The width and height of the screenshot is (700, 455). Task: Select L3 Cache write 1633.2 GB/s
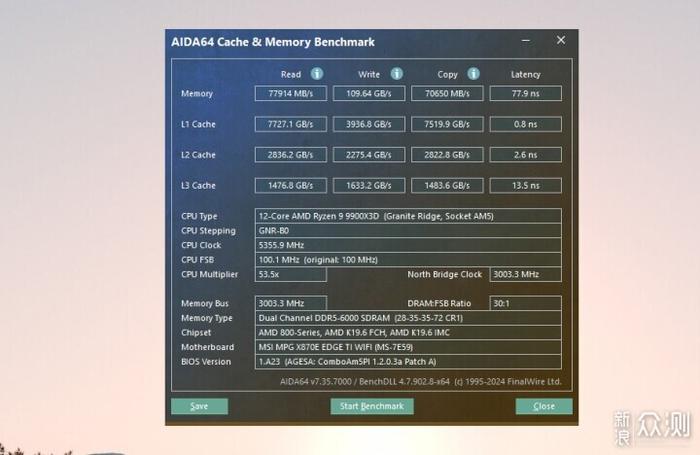369,185
